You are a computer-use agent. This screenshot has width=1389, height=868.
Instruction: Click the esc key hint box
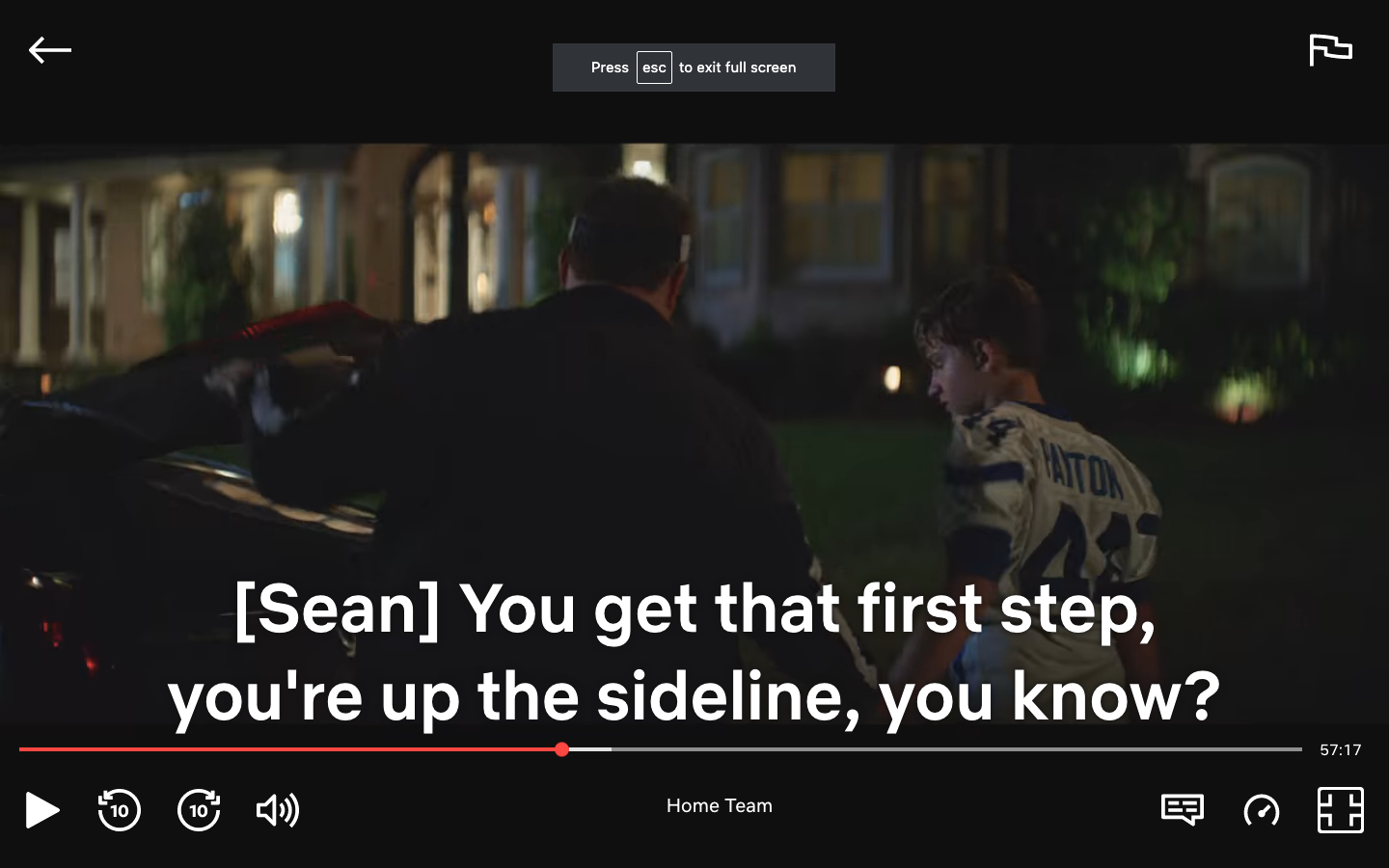pyautogui.click(x=654, y=68)
